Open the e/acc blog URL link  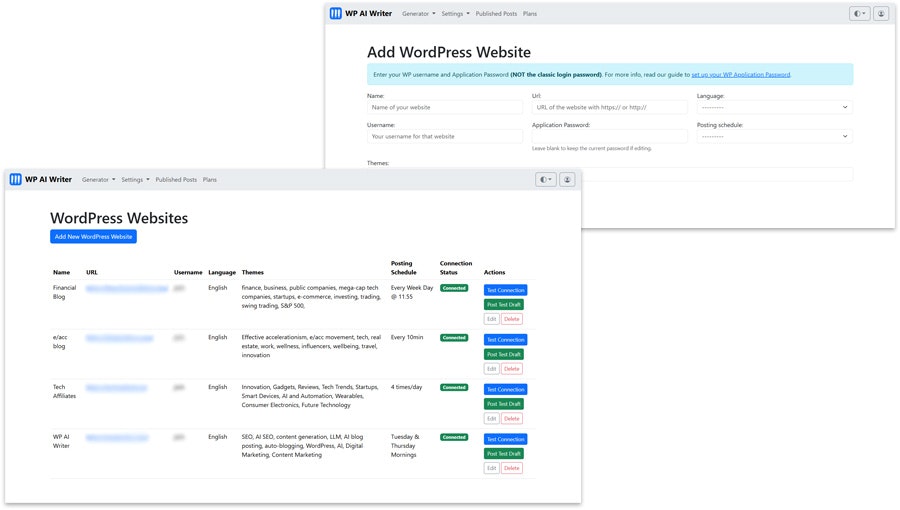[119, 338]
